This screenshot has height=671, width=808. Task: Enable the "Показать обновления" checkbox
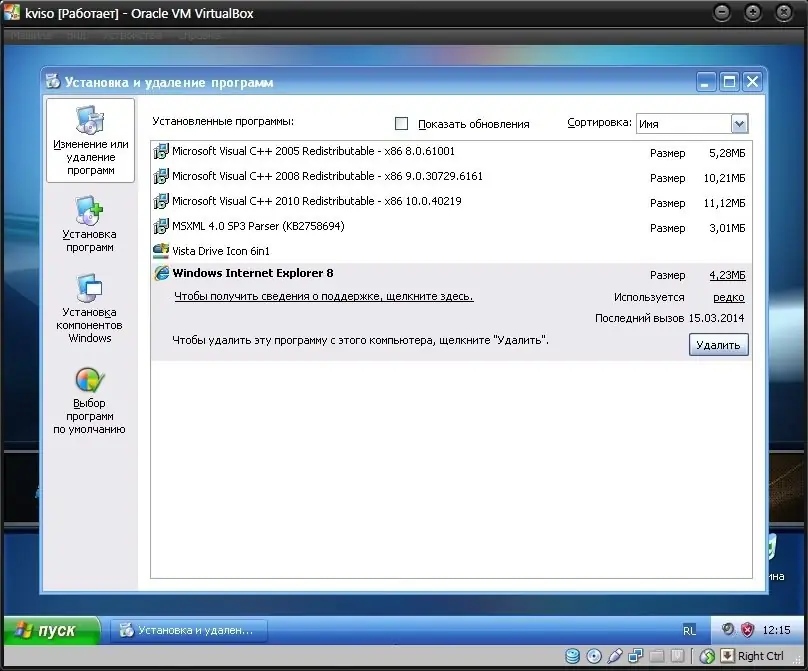(x=401, y=124)
